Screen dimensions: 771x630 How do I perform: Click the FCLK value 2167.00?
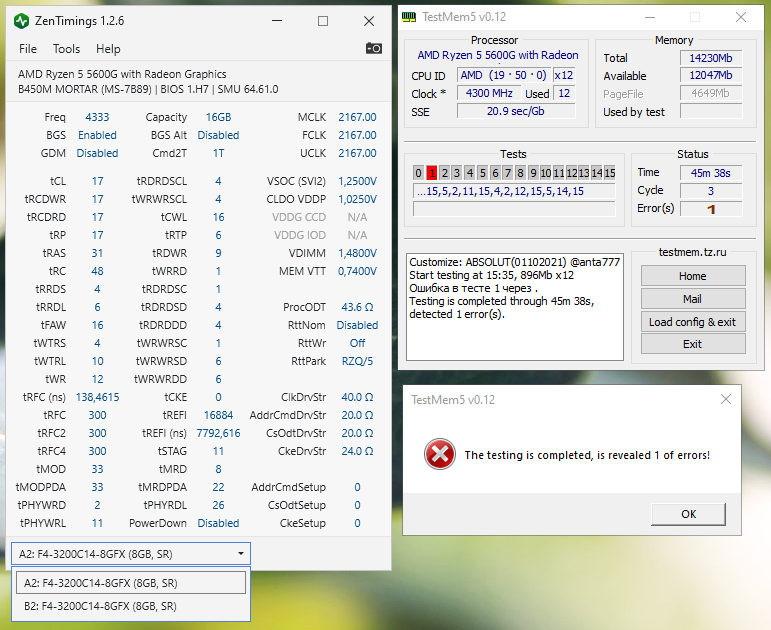pos(357,135)
